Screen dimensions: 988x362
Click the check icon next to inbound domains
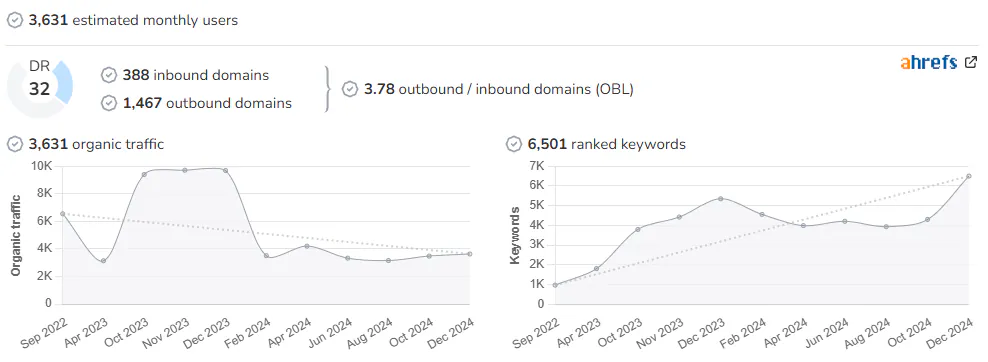[x=109, y=76]
